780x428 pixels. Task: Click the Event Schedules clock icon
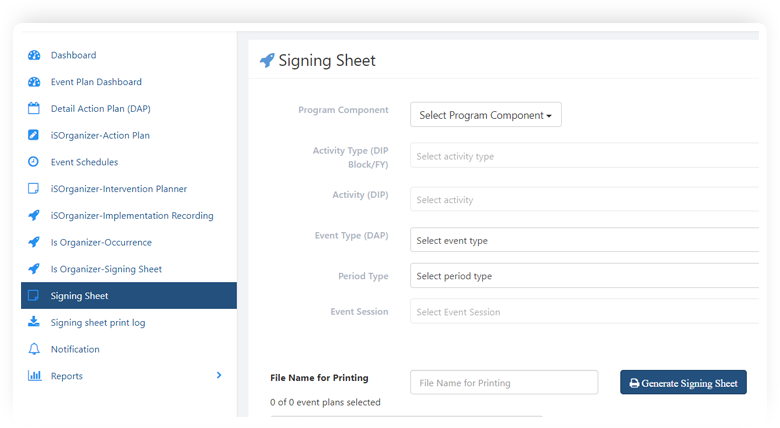[x=33, y=162]
